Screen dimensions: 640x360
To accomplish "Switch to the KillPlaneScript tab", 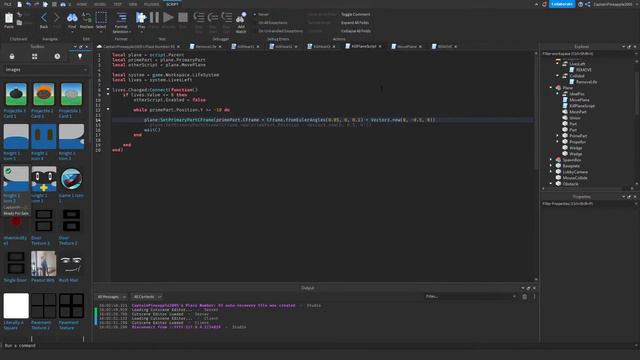I will tap(364, 47).
